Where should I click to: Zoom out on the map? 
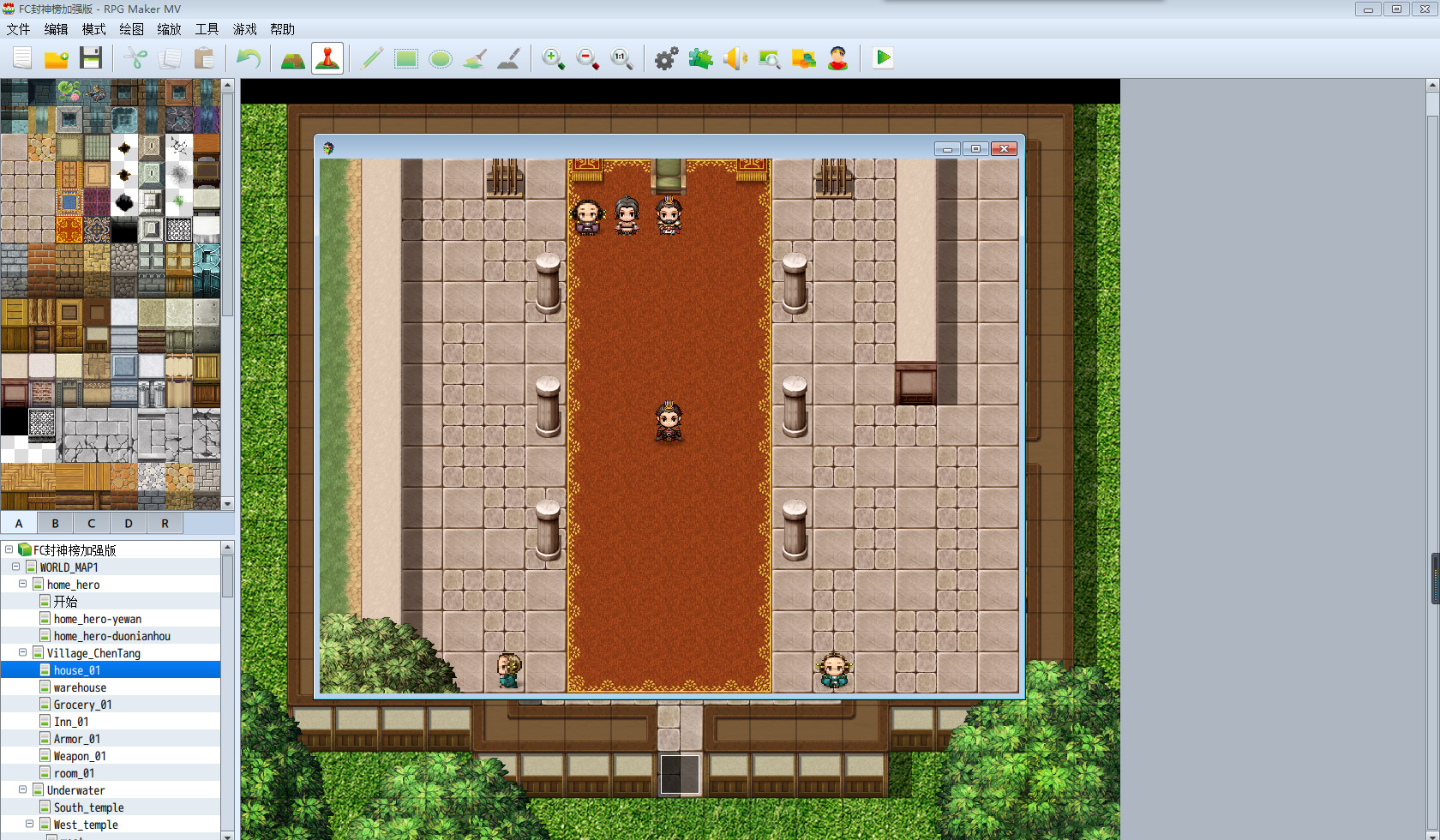[x=588, y=58]
